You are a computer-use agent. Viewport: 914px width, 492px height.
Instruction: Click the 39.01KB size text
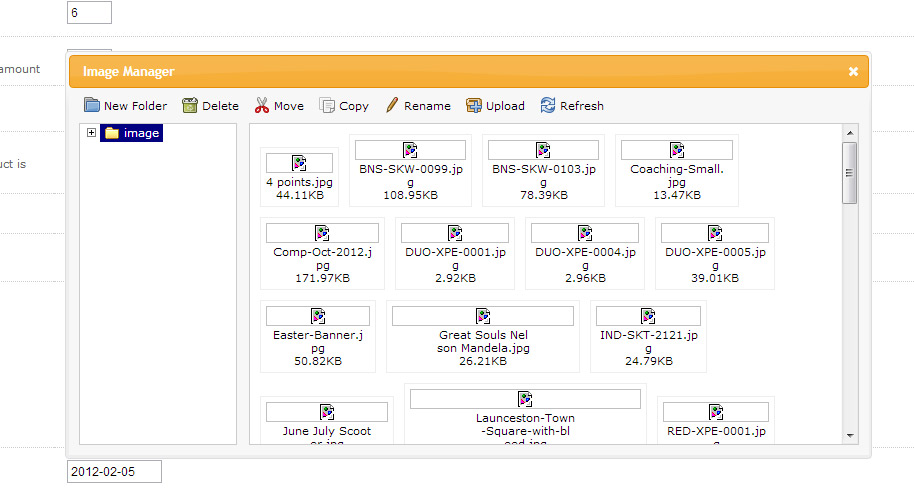click(715, 278)
